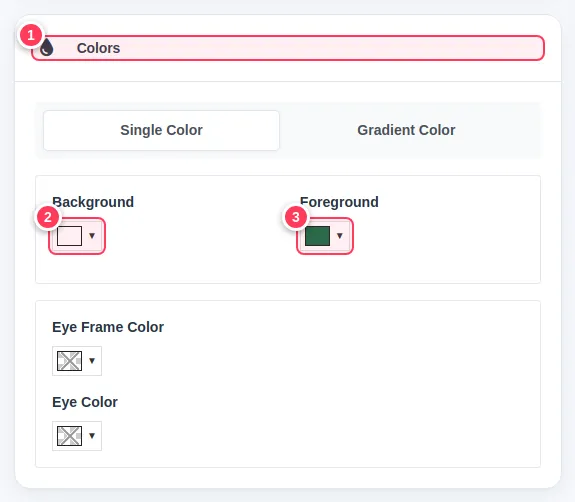Click the Eye Frame Color label
575x502 pixels.
[108, 327]
